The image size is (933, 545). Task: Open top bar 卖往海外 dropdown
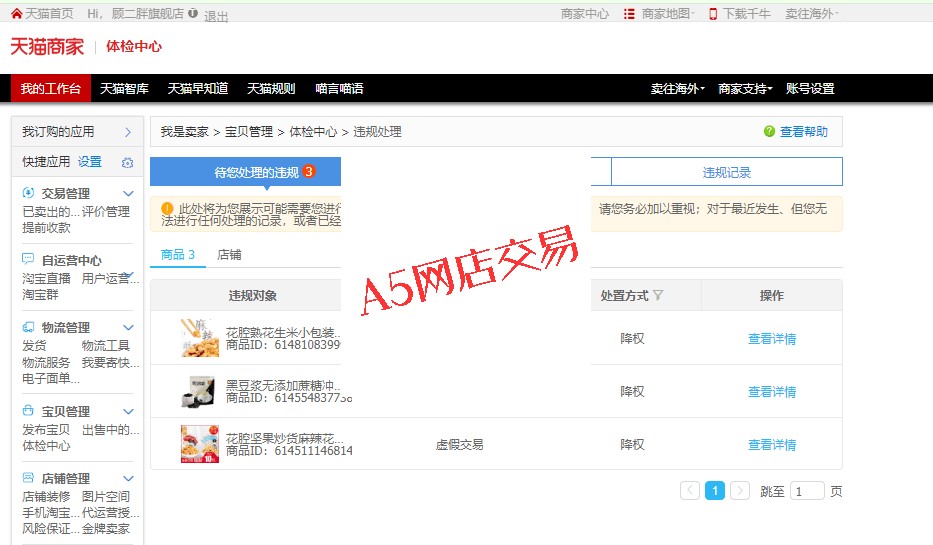[812, 14]
